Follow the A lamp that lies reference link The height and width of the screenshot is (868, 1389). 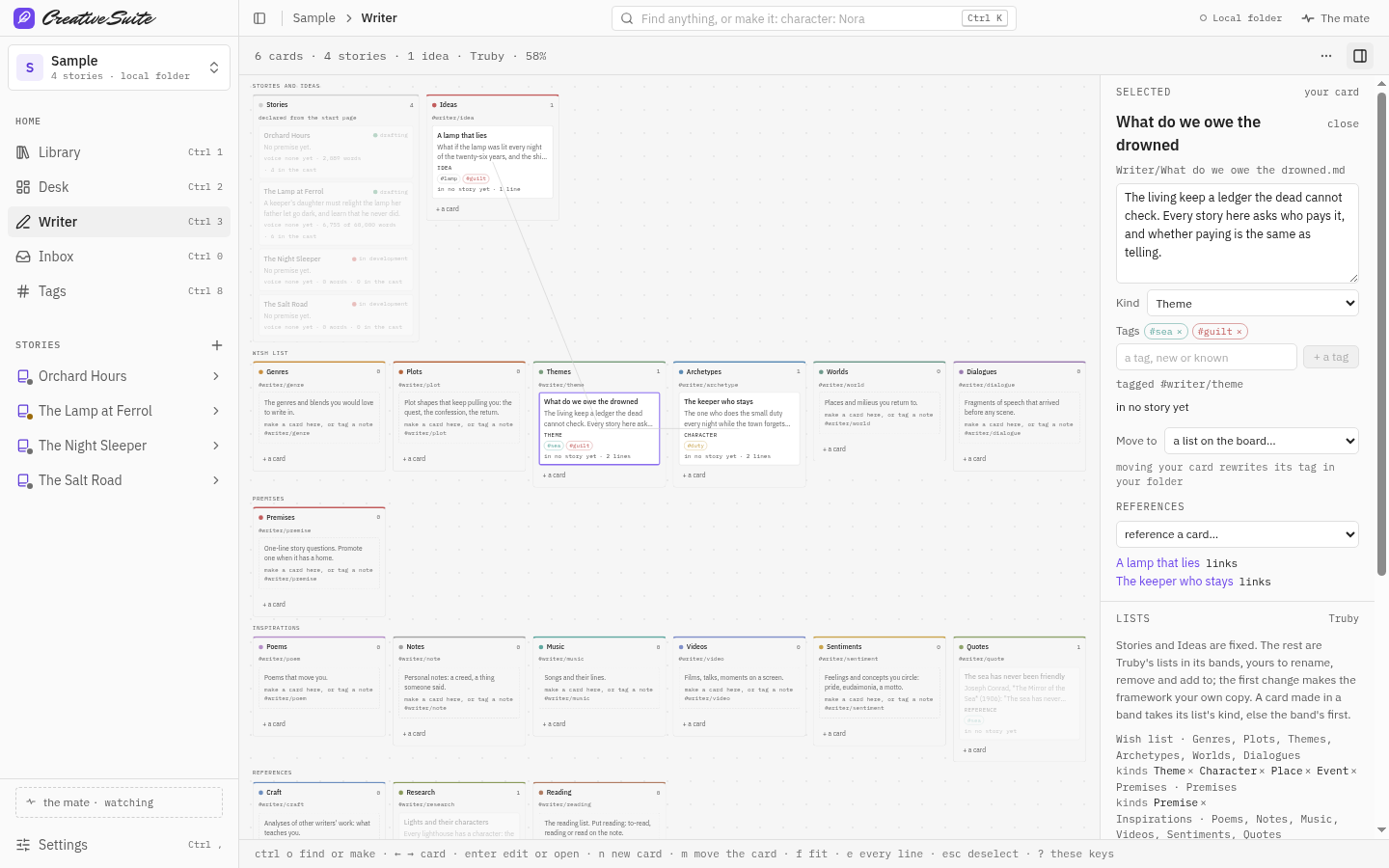point(1157,563)
